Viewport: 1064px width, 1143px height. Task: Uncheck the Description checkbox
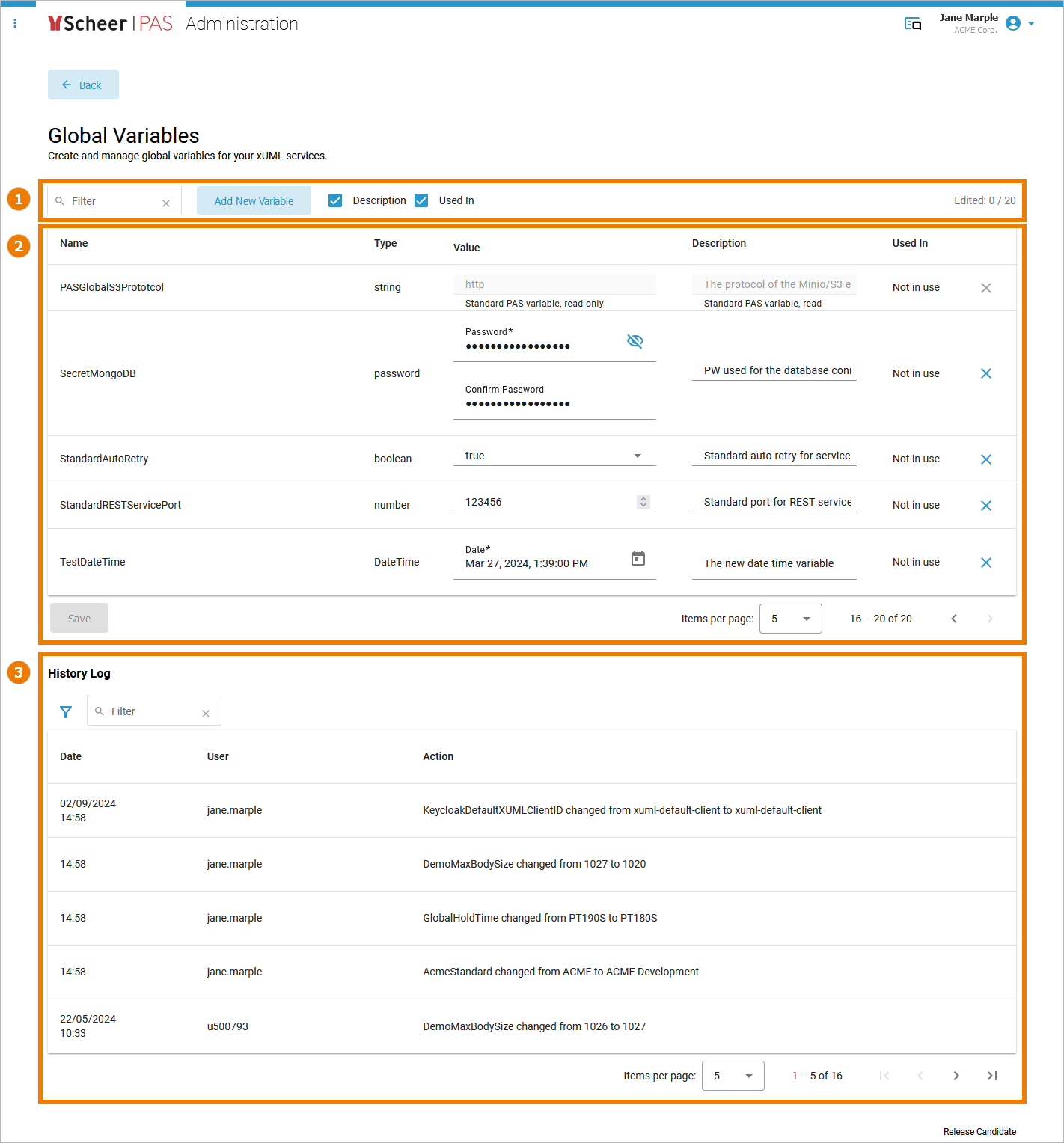[334, 200]
